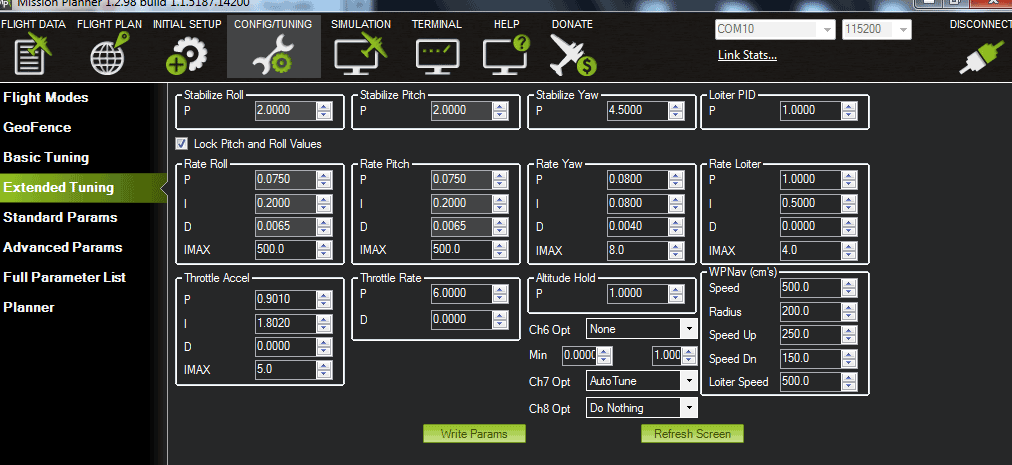Click the Rate Yaw I stepper arrows
The width and height of the screenshot is (1012, 465).
coord(676,203)
